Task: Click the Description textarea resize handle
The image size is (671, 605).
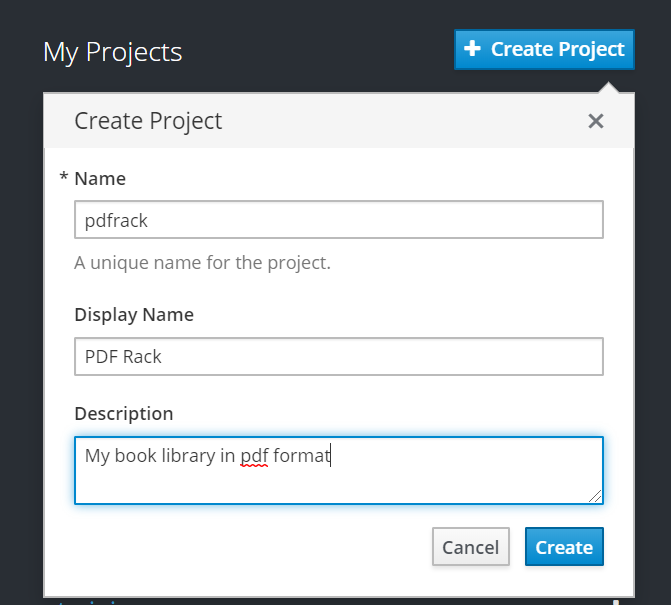Action: 596,496
